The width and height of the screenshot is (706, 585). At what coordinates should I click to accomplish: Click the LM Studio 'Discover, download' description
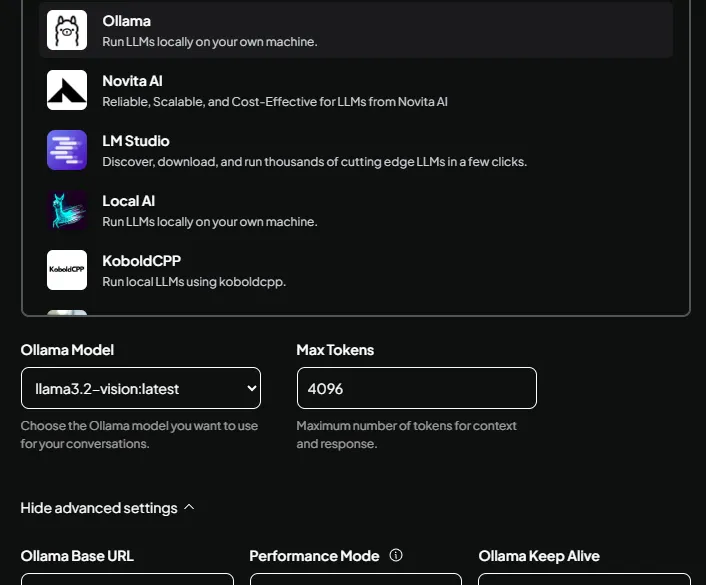315,162
